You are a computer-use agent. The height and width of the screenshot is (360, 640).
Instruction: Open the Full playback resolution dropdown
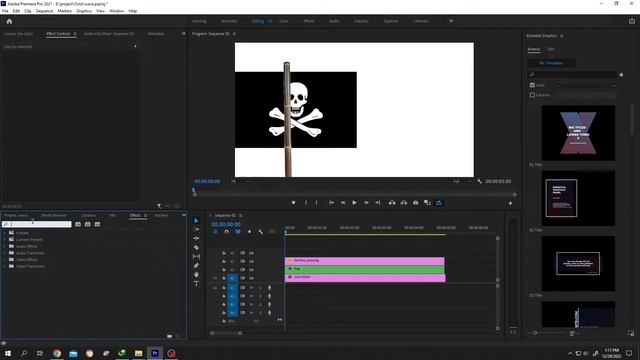(462, 181)
